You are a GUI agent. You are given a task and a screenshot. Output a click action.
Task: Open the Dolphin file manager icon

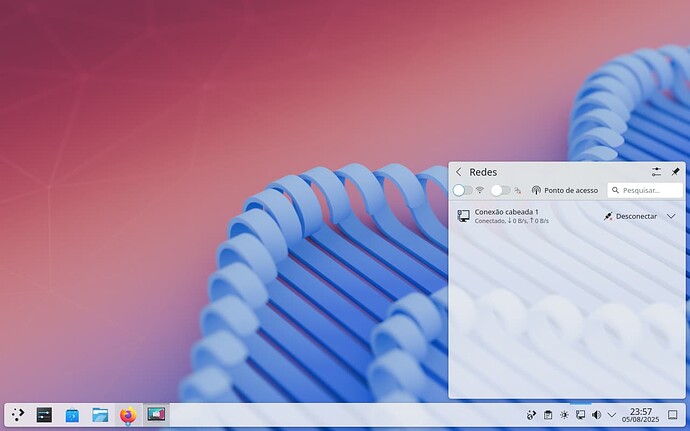point(100,414)
